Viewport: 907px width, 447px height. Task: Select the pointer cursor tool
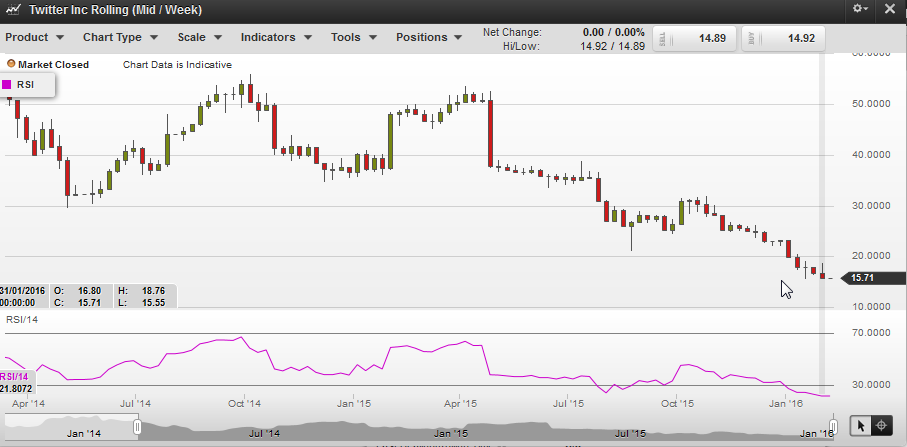pos(861,426)
